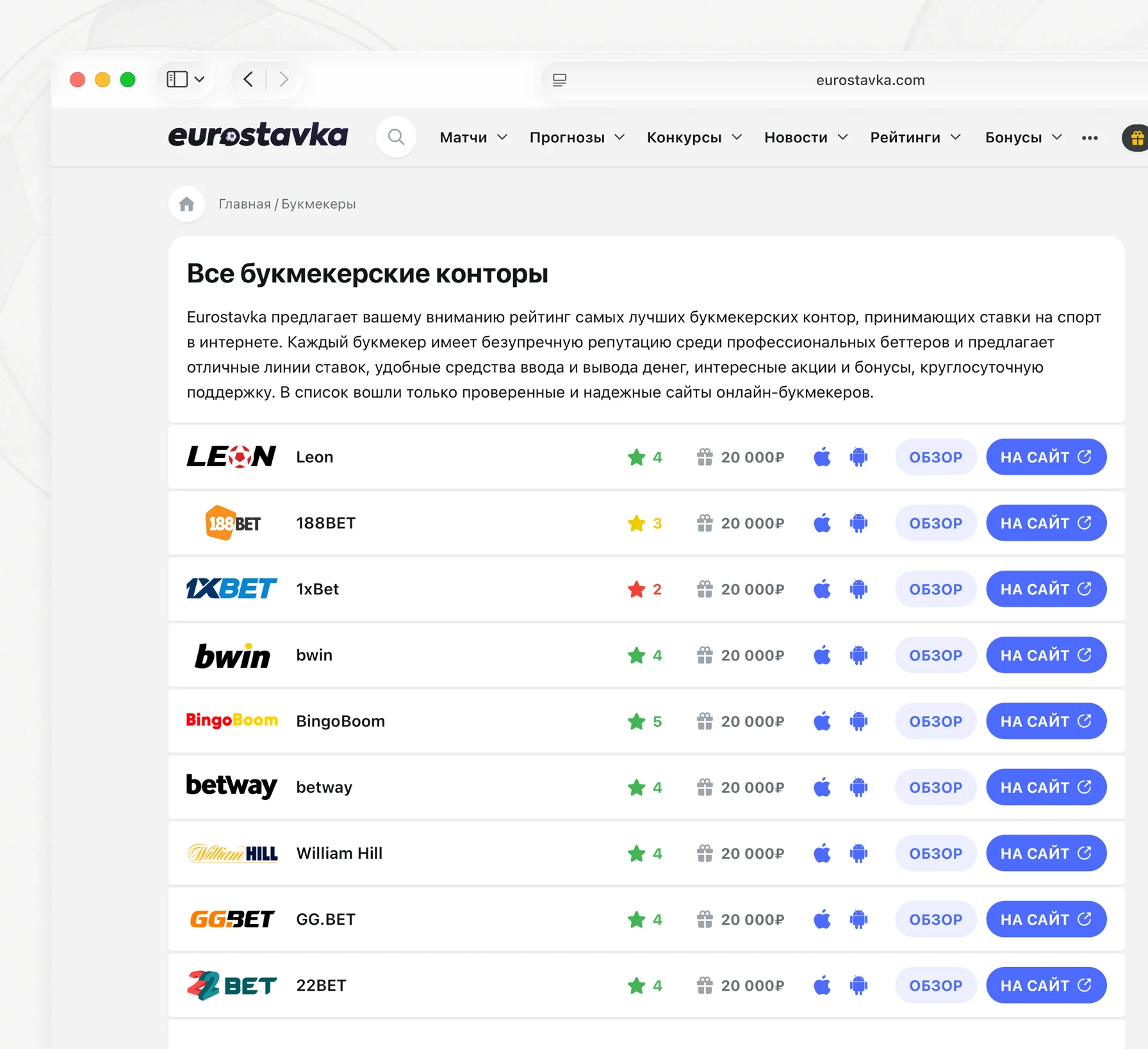Expand the Новости menu
The width and height of the screenshot is (1148, 1049).
pos(806,138)
